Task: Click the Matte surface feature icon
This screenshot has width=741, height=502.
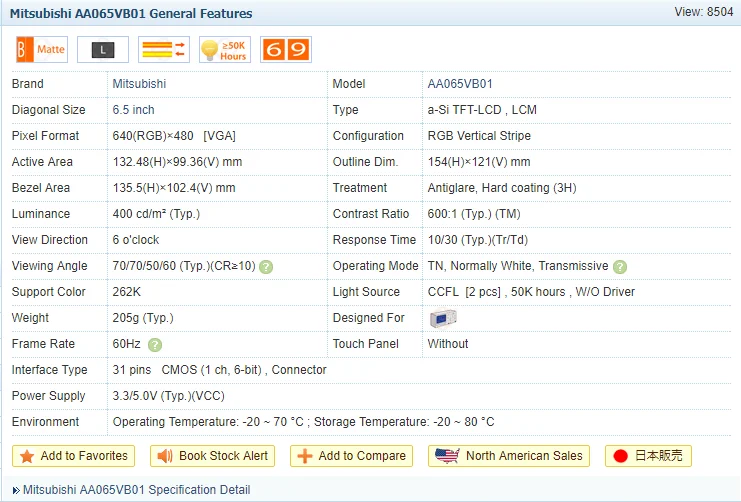Action: click(42, 49)
